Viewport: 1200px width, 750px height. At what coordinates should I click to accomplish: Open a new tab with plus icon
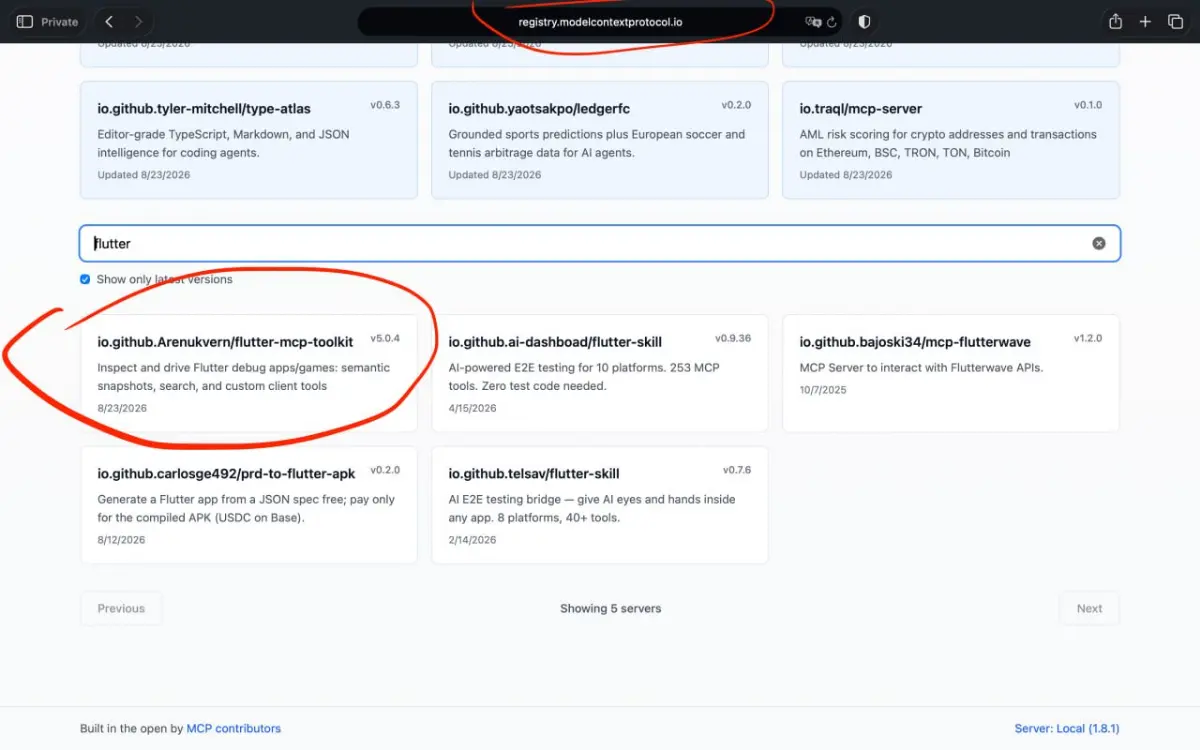click(x=1146, y=21)
